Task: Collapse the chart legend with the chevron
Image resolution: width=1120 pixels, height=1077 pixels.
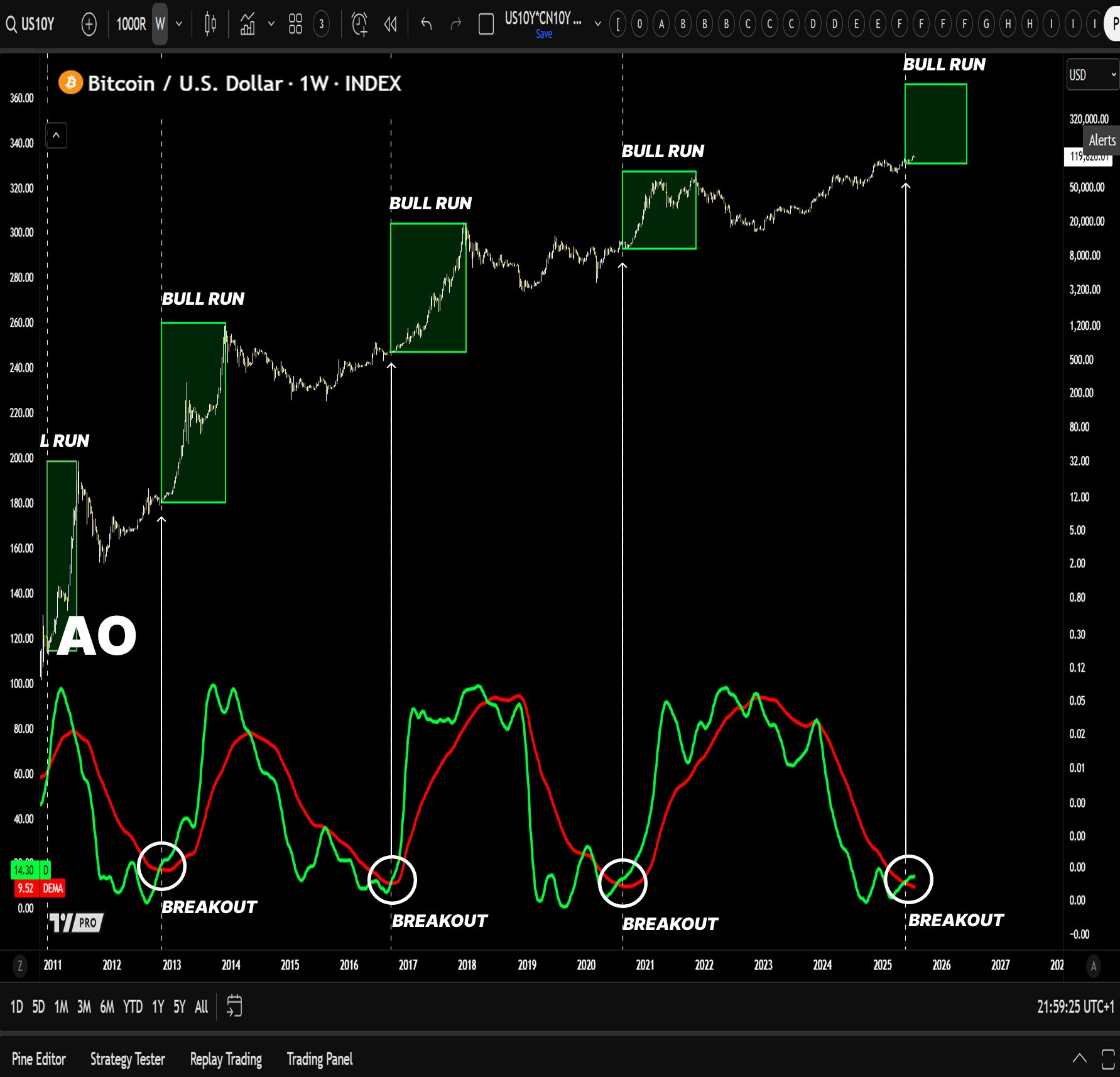Action: coord(56,135)
